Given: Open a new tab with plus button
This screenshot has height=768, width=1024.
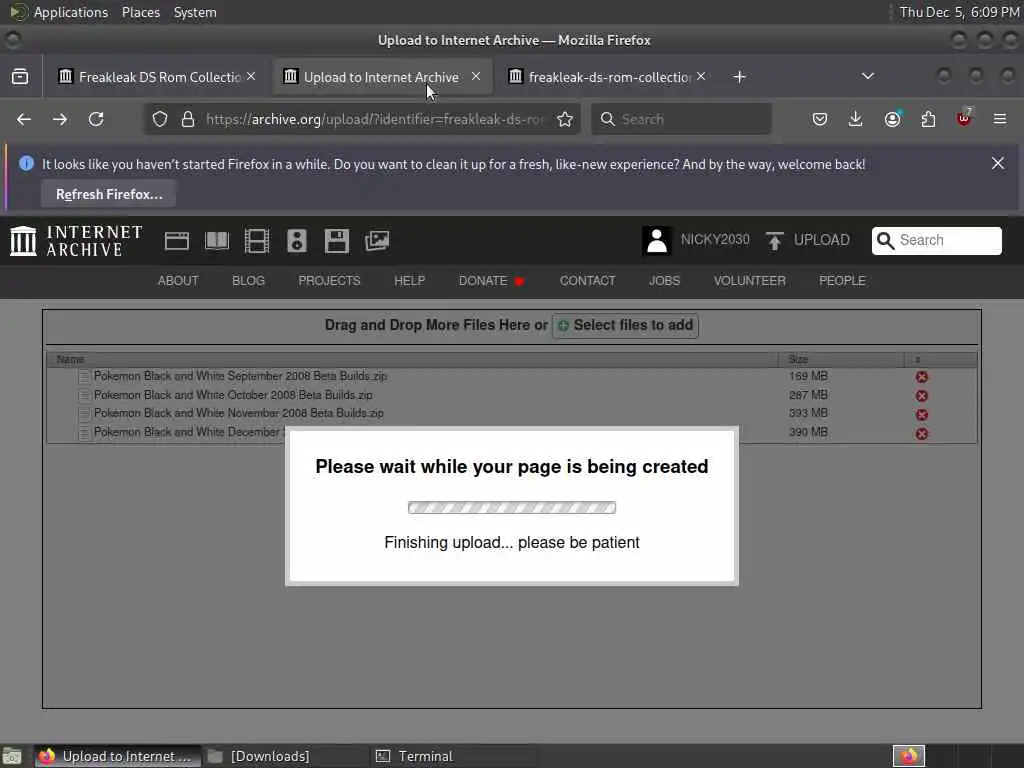Looking at the screenshot, I should tap(739, 76).
